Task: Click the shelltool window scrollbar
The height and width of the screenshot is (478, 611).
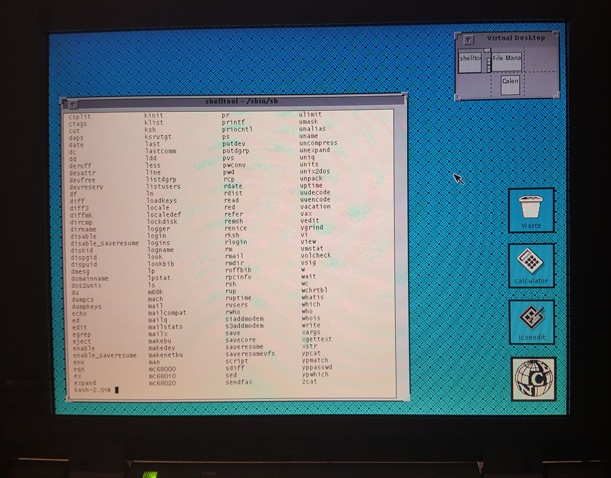Action: click(x=401, y=253)
